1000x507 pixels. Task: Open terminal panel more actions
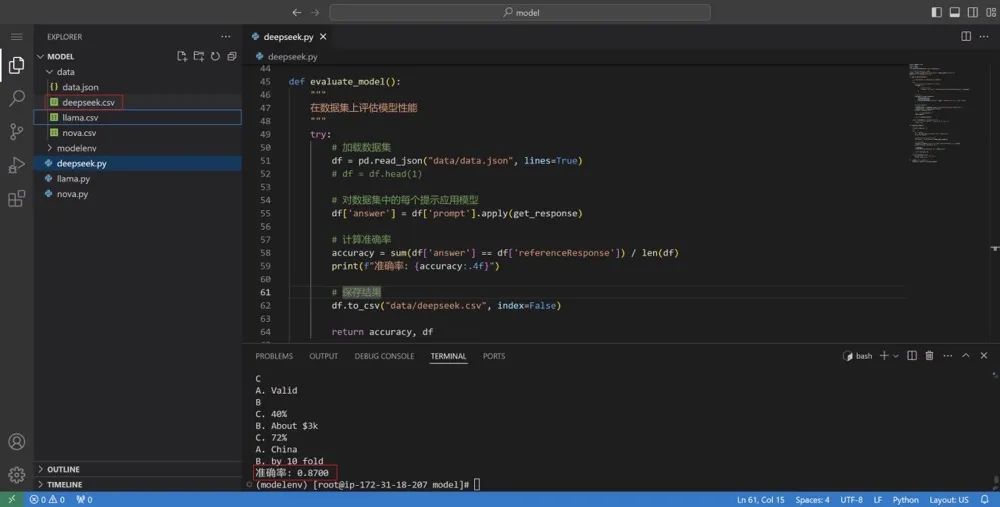948,356
